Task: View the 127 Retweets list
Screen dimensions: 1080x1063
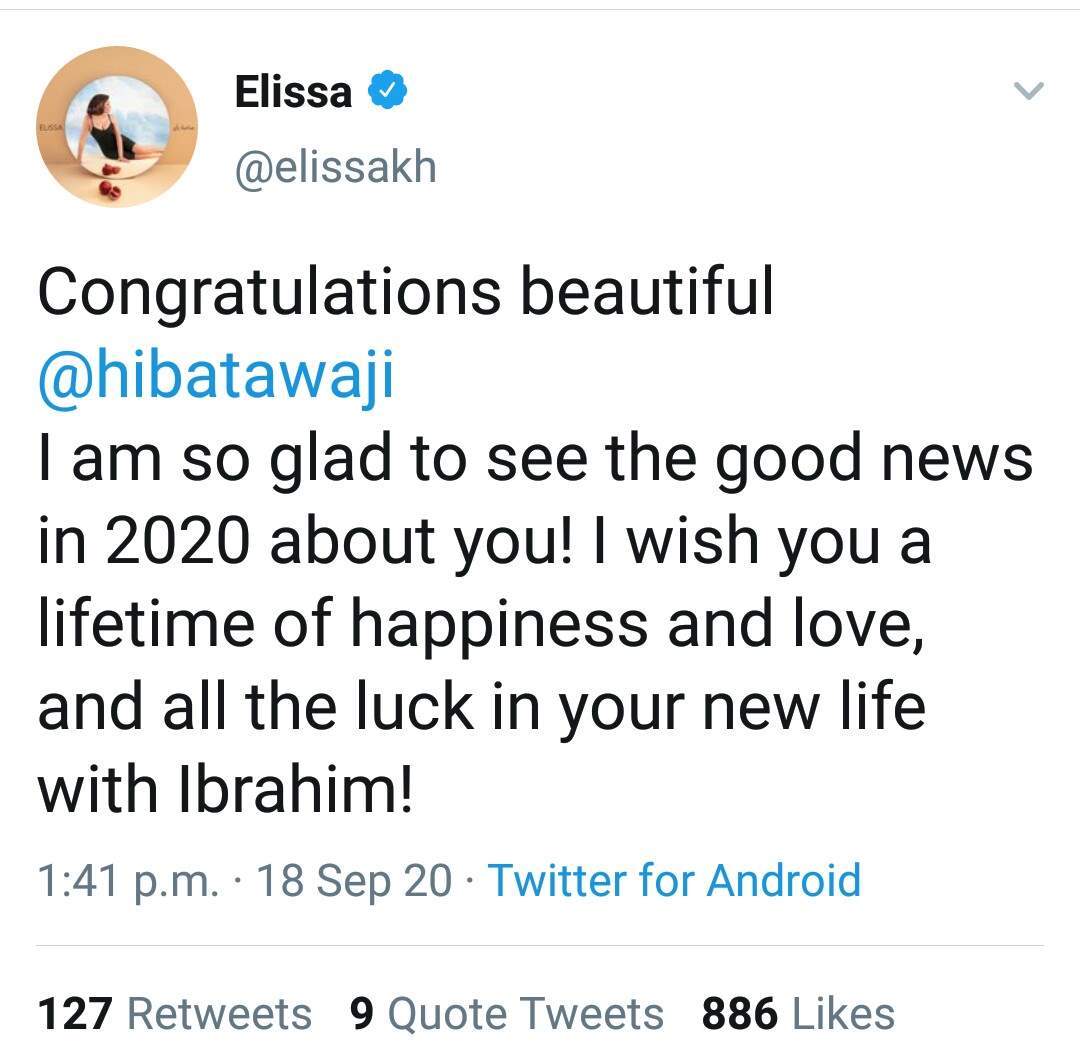Action: (175, 1013)
